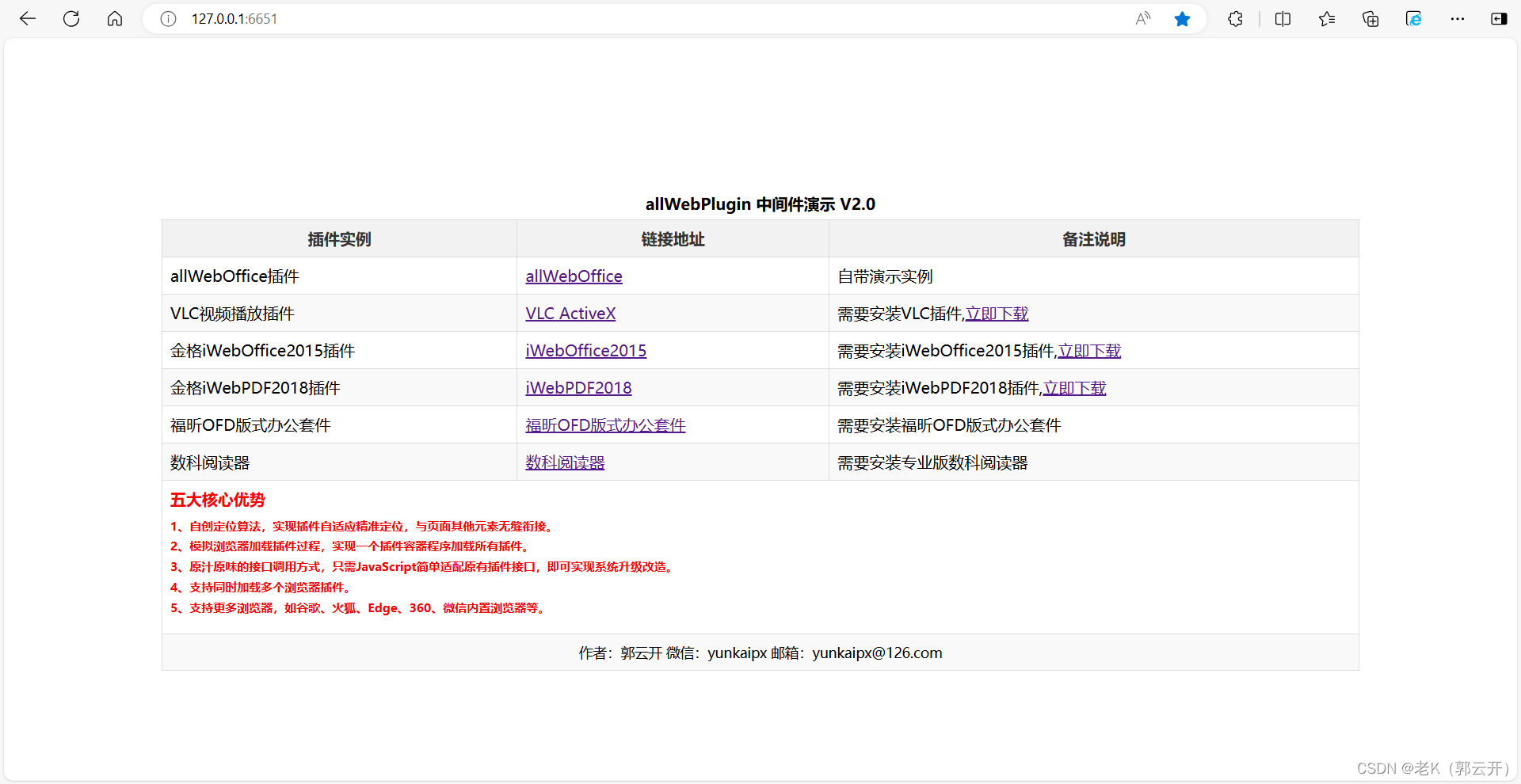1521x784 pixels.
Task: Open the Settings and more menu
Action: [1458, 18]
